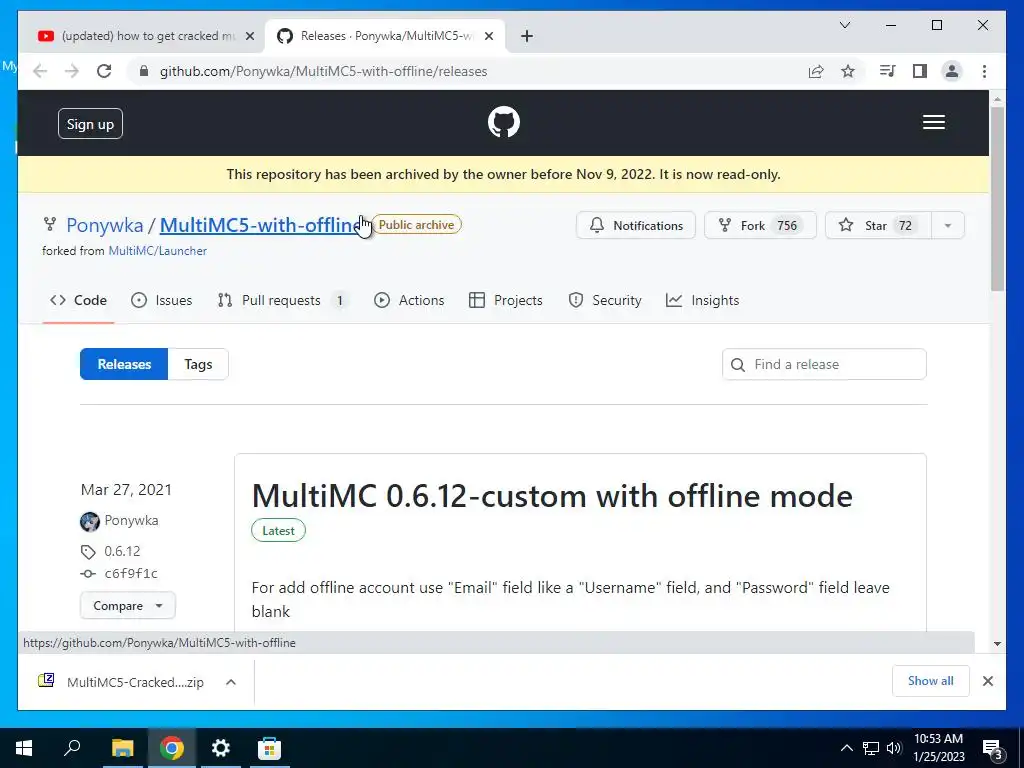Open the notification center icon
Image resolution: width=1024 pixels, height=768 pixels.
pyautogui.click(x=992, y=748)
